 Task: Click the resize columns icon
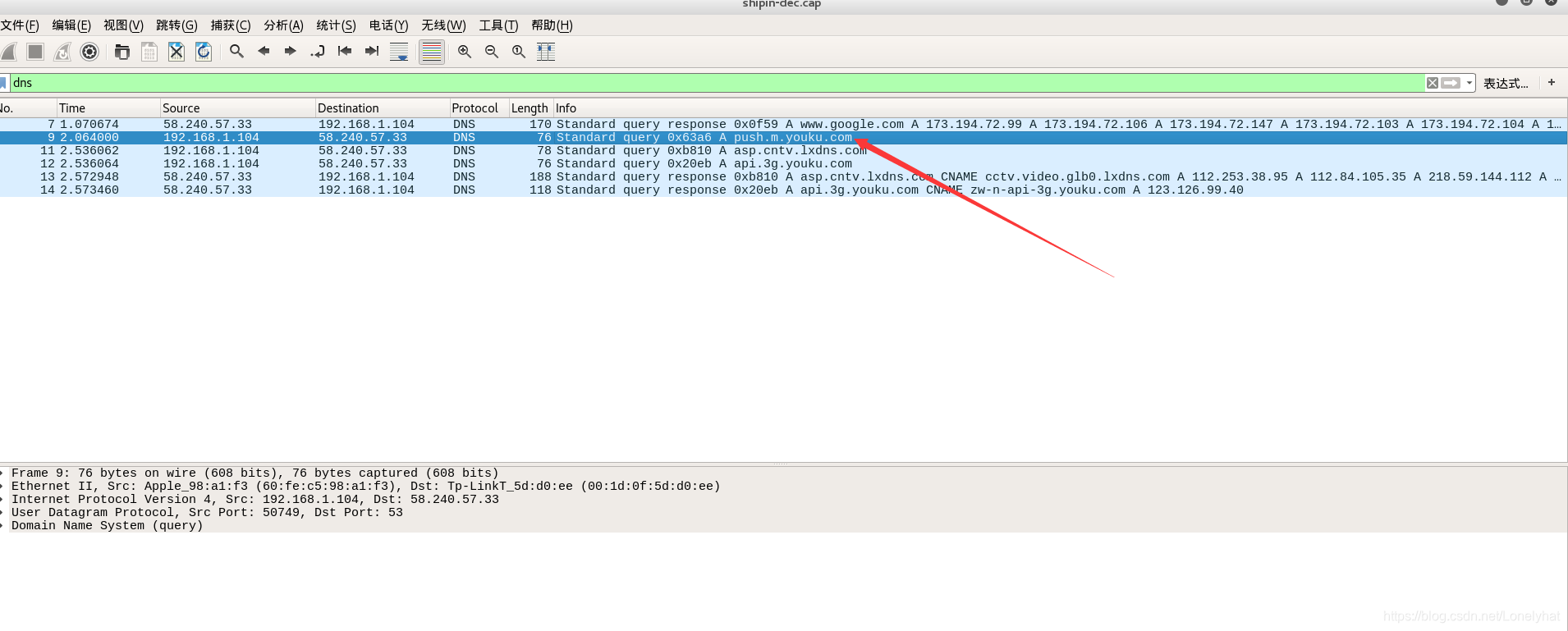coord(546,52)
